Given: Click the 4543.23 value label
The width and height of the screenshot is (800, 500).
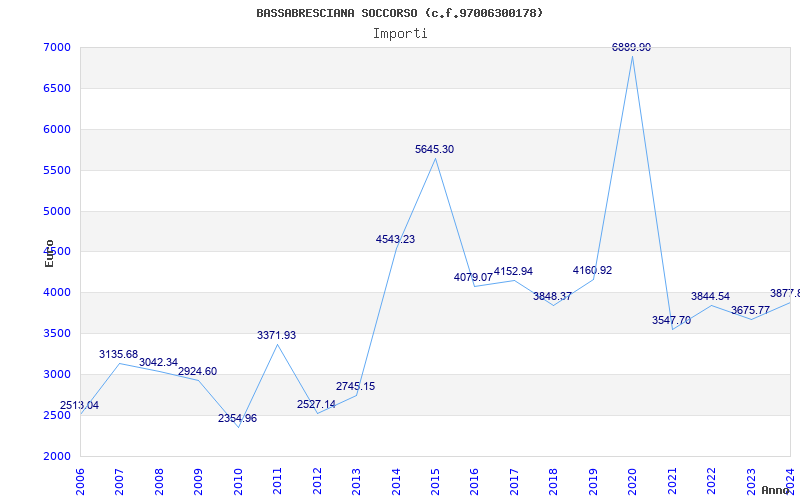Looking at the screenshot, I should [x=395, y=239].
